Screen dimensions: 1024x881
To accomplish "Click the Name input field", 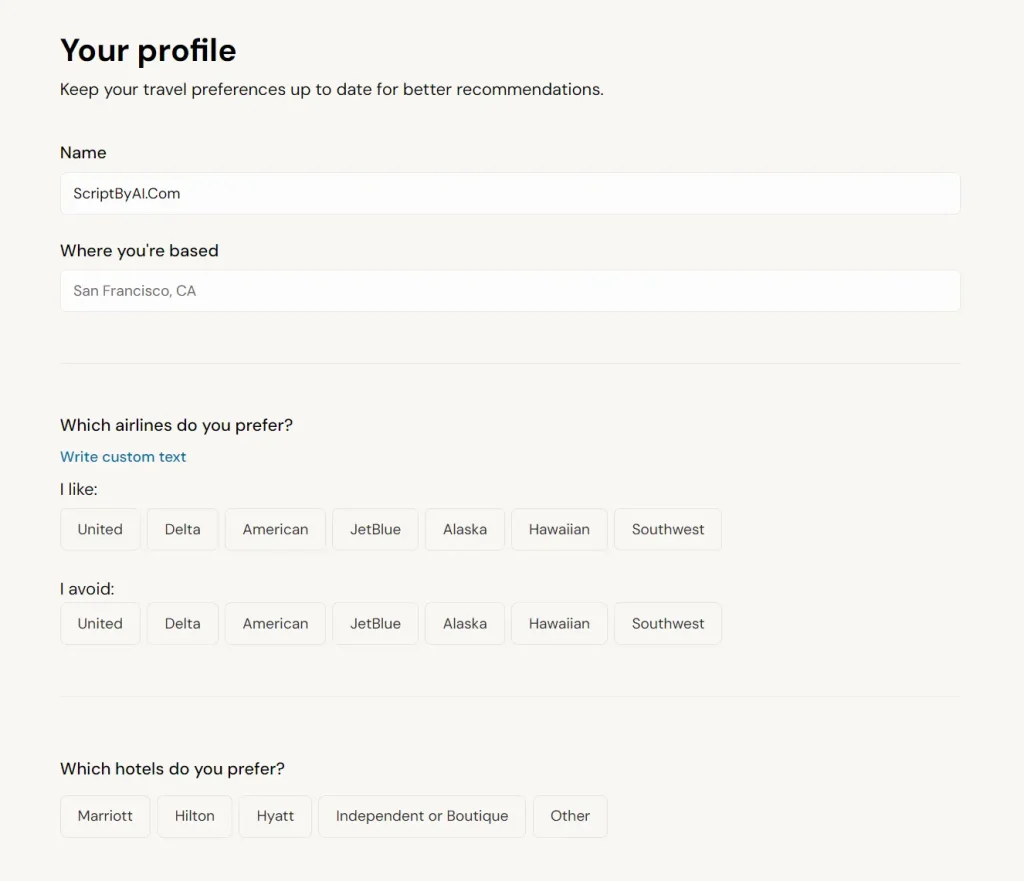I will [510, 193].
